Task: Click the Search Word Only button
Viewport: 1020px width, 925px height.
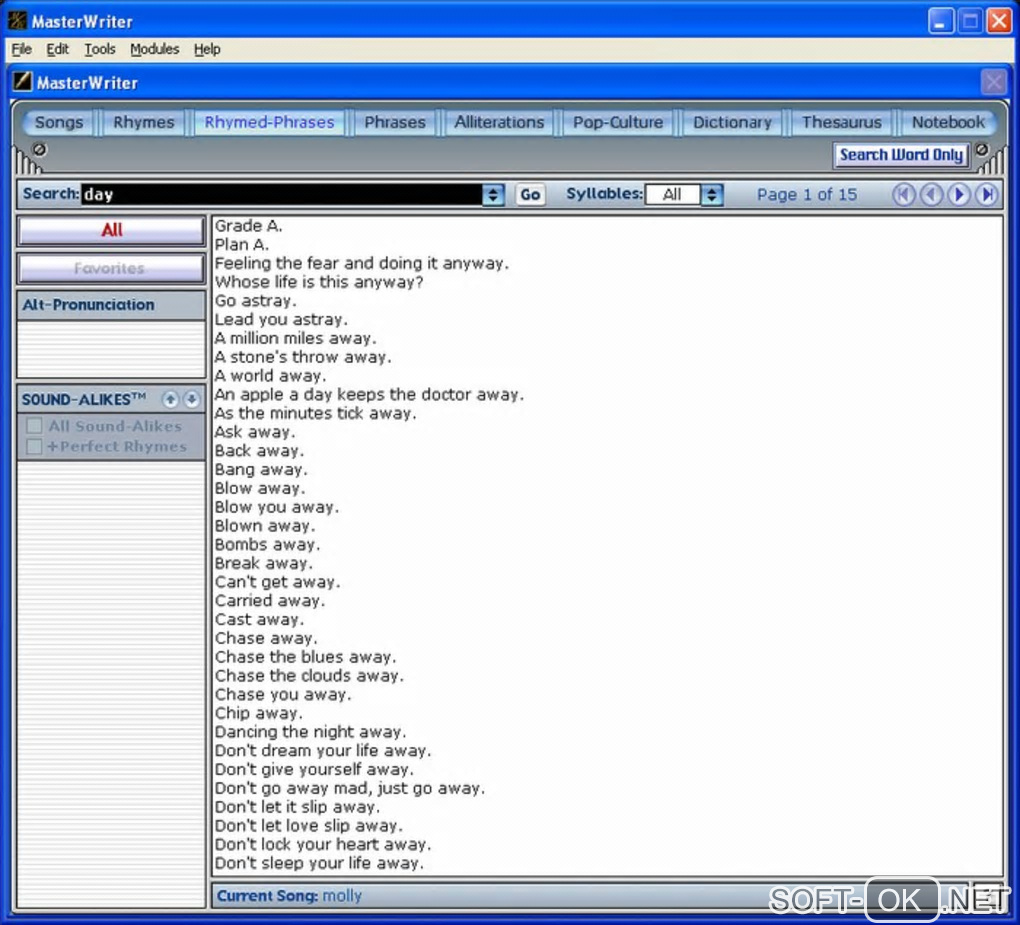Action: click(x=901, y=155)
